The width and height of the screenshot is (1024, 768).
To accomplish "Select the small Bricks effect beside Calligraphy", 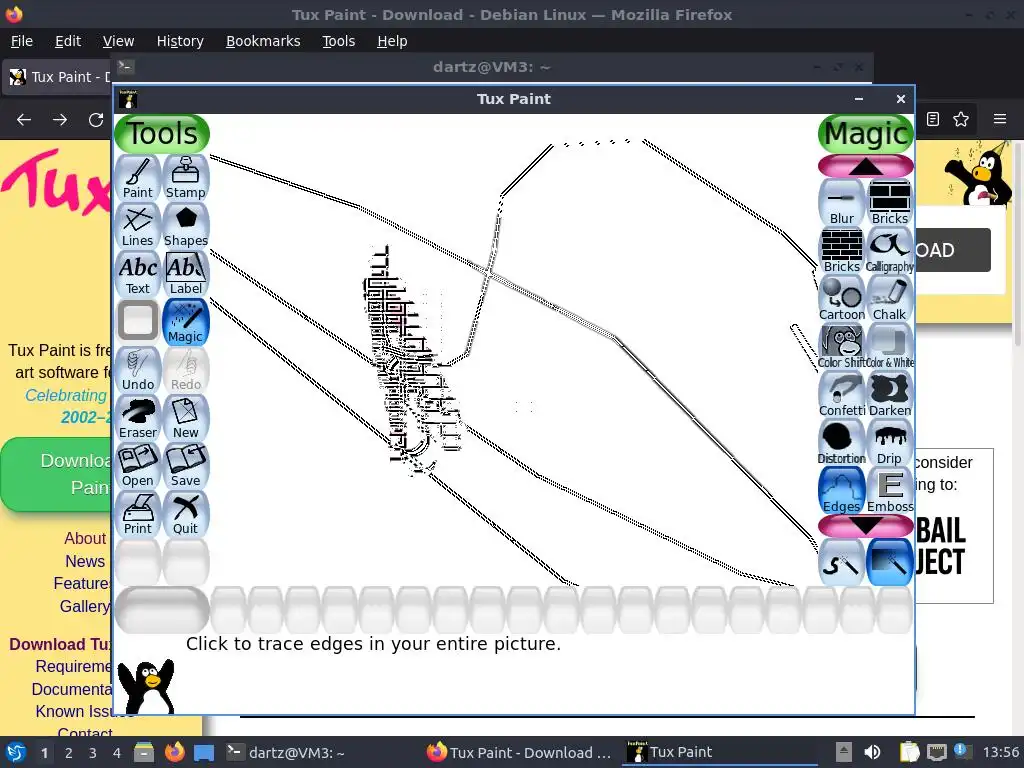I will (x=842, y=251).
